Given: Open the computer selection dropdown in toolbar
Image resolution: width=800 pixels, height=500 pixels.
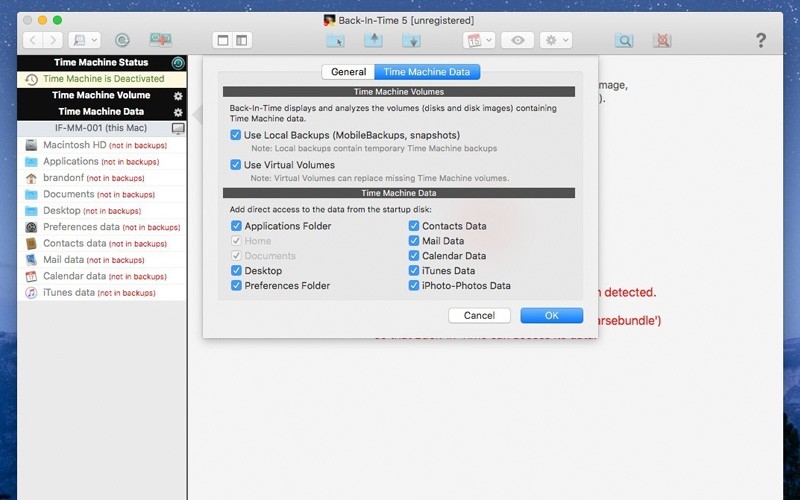Looking at the screenshot, I should coord(85,40).
